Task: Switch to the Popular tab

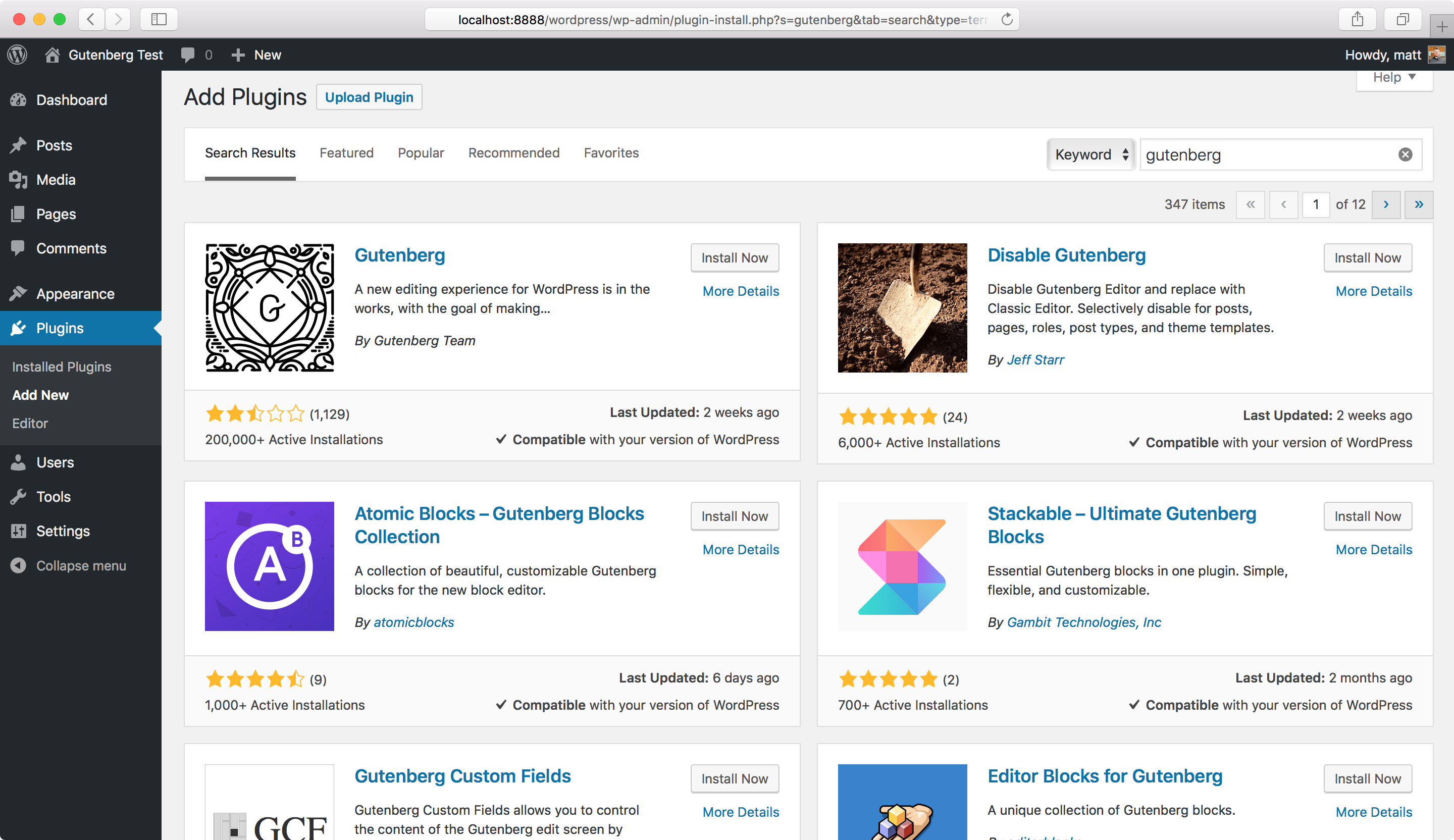Action: click(x=421, y=153)
